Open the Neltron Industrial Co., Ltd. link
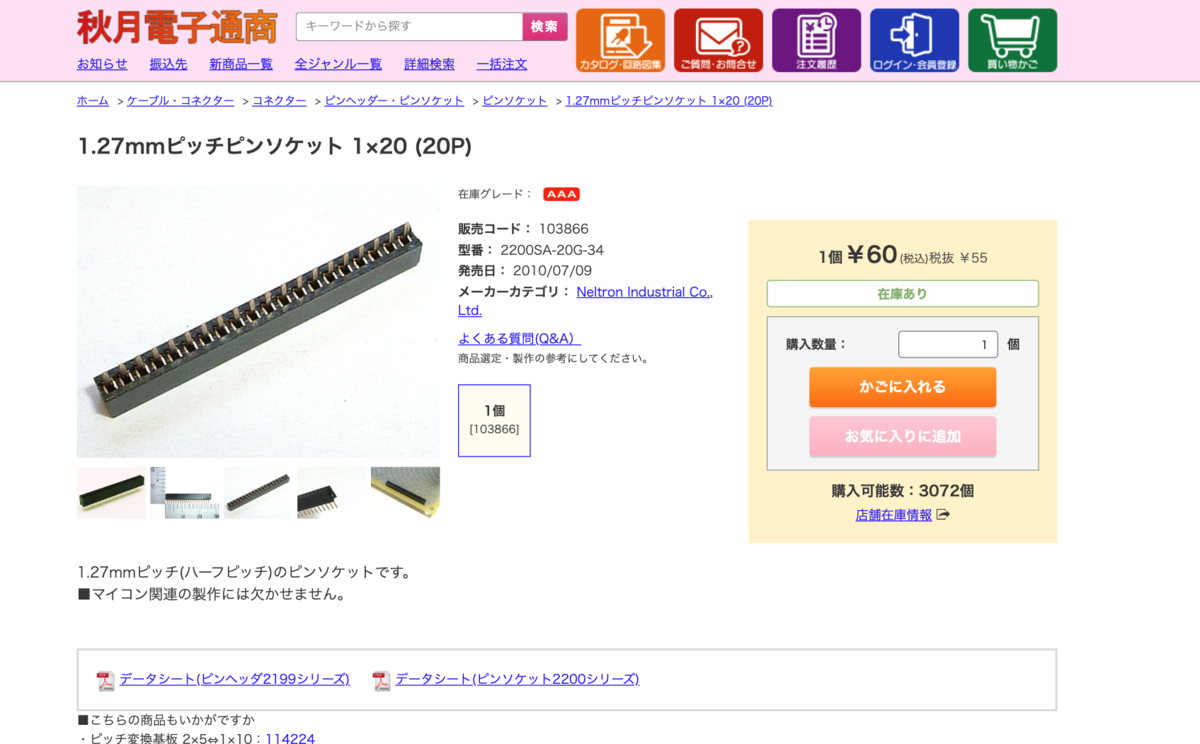Viewport: 1200px width, 744px height. (585, 301)
